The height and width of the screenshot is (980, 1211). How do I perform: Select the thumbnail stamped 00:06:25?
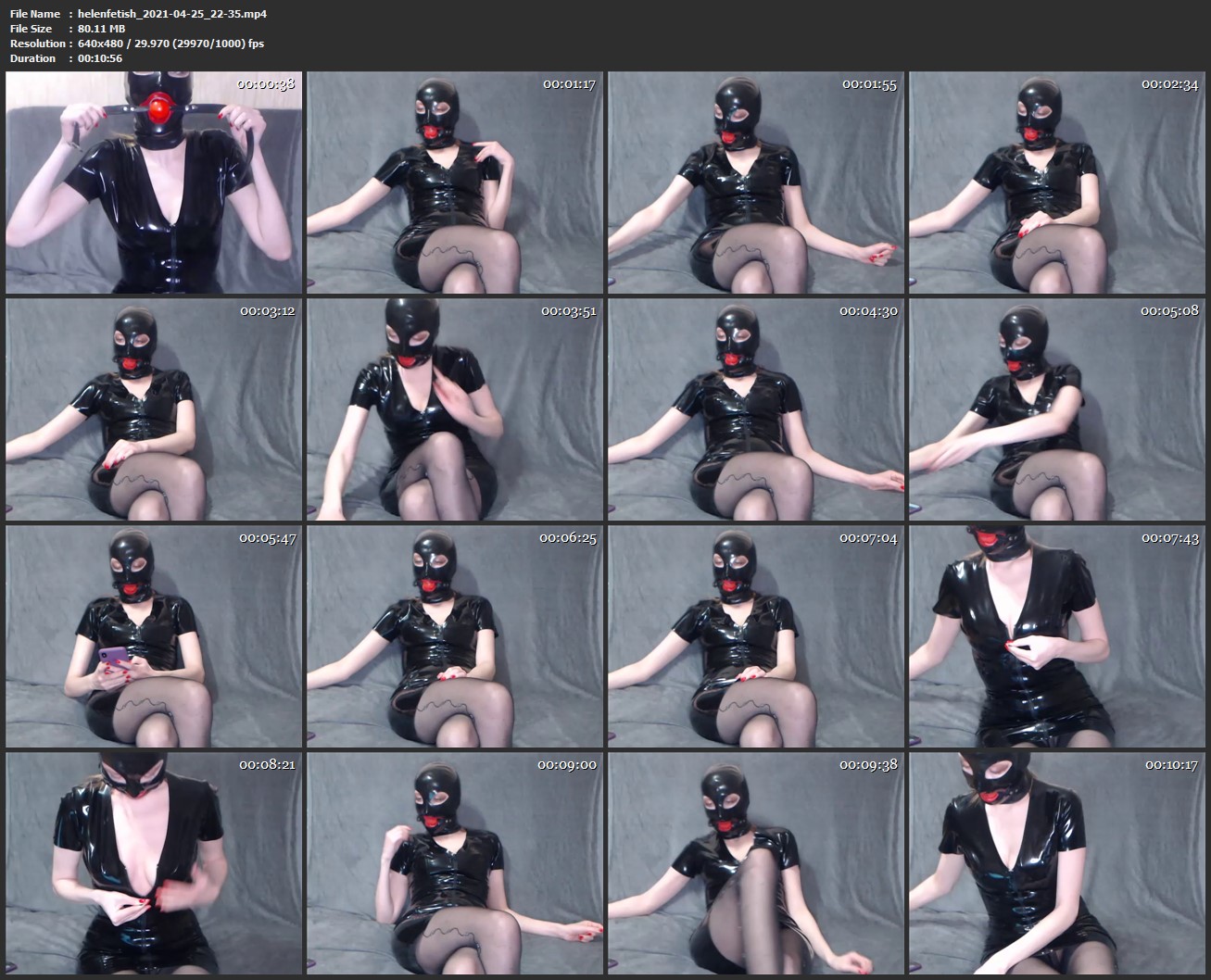click(x=455, y=636)
